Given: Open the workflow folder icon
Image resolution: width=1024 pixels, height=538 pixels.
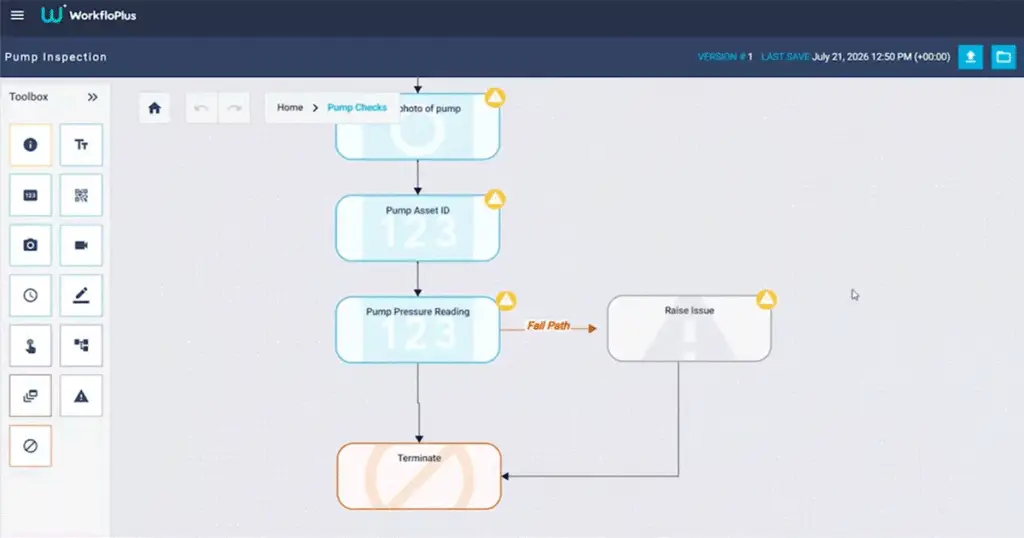Looking at the screenshot, I should pyautogui.click(x=1003, y=57).
